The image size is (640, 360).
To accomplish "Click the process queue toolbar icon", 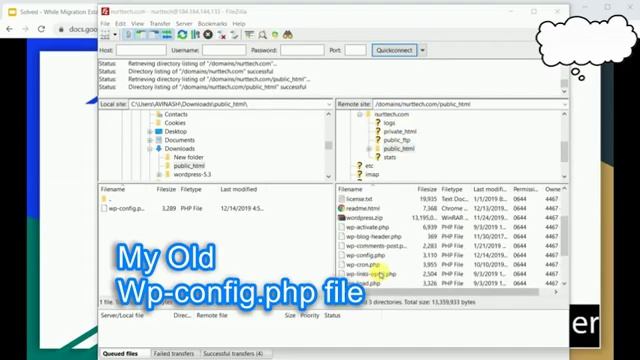I will [x=195, y=35].
